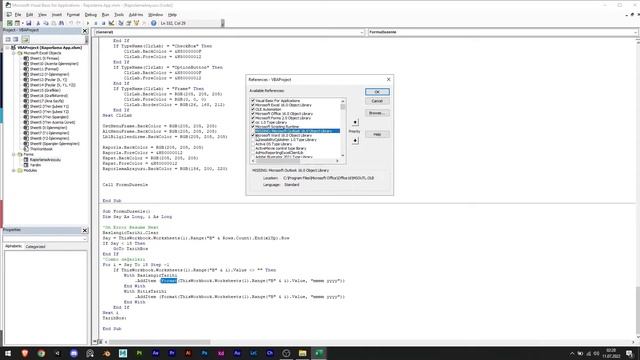The image size is (640, 360).
Task: Click OK in References dialog
Action: (377, 92)
